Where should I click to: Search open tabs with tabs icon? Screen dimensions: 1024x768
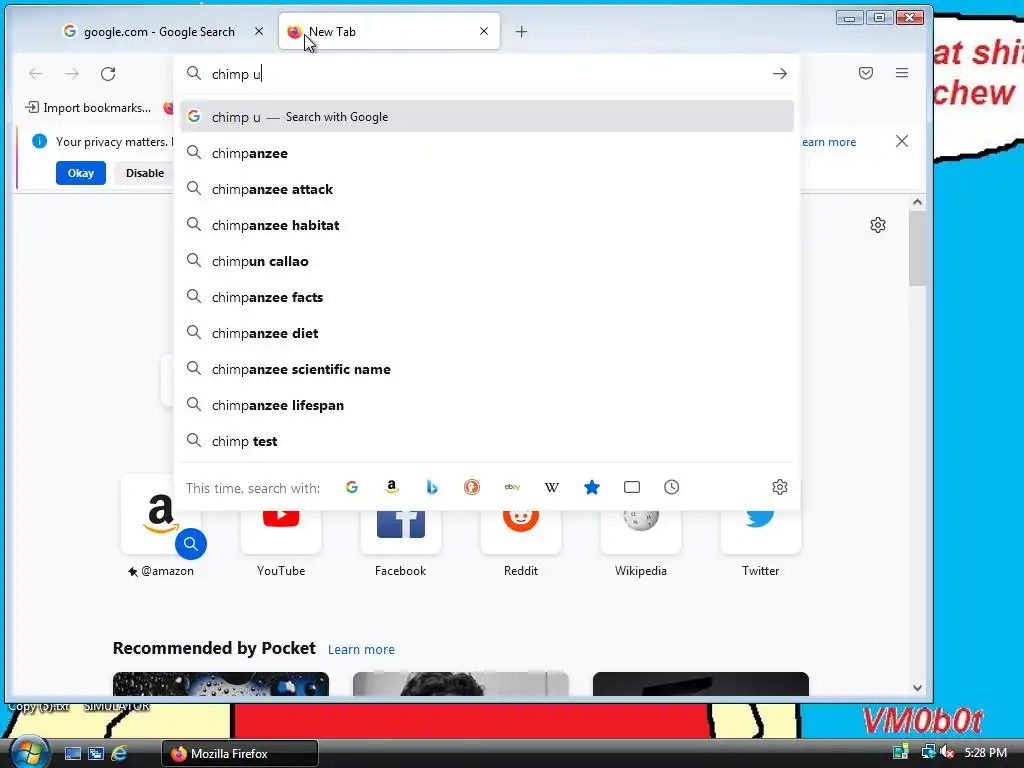(632, 487)
